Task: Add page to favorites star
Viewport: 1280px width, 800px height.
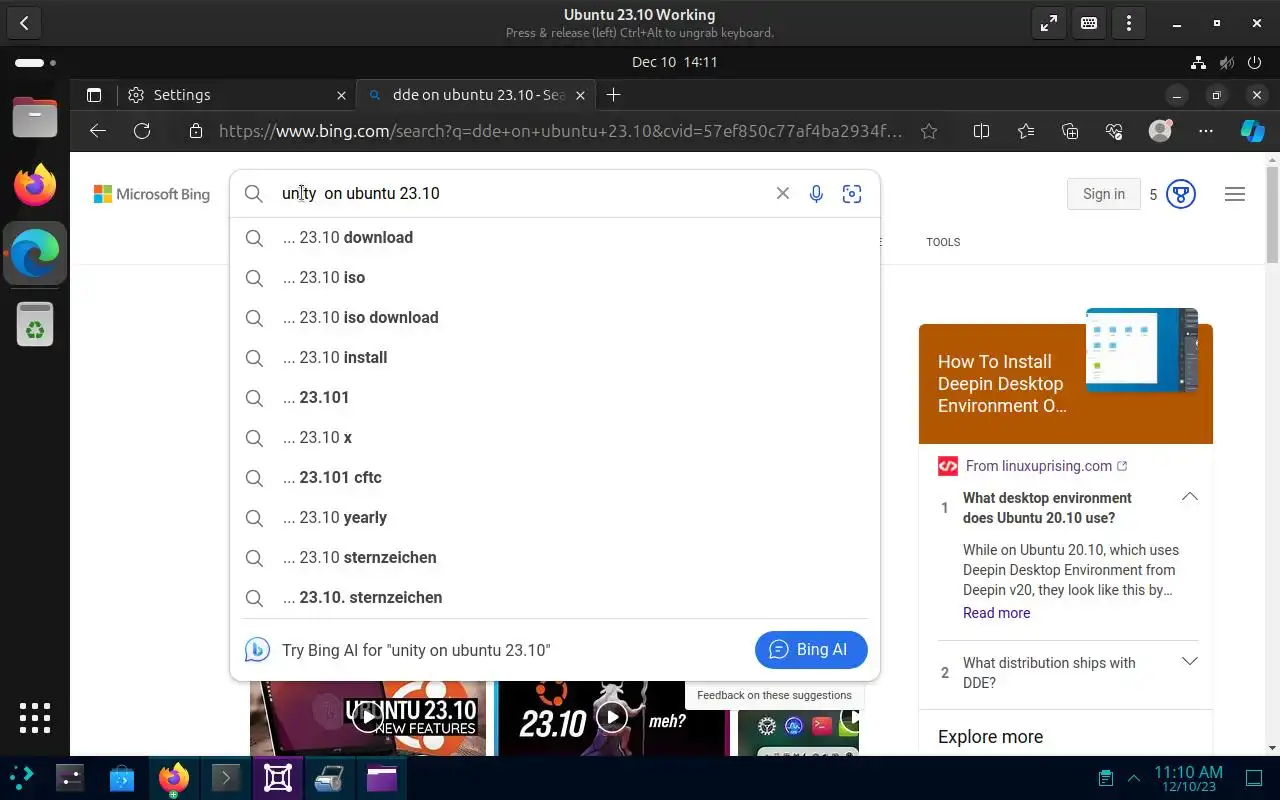Action: pyautogui.click(x=929, y=131)
